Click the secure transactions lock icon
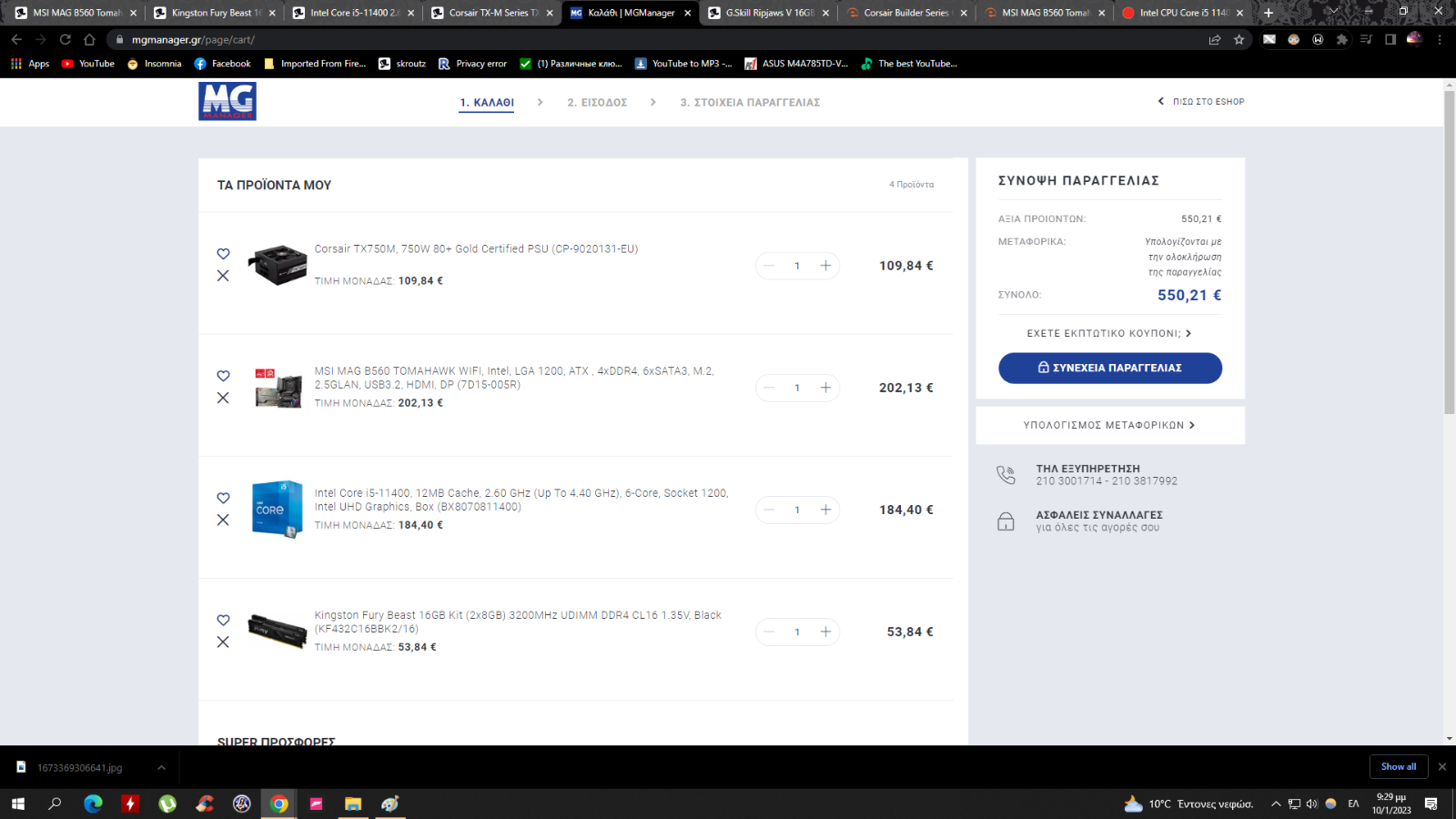Screen dimensions: 1456x819 click(x=1006, y=521)
